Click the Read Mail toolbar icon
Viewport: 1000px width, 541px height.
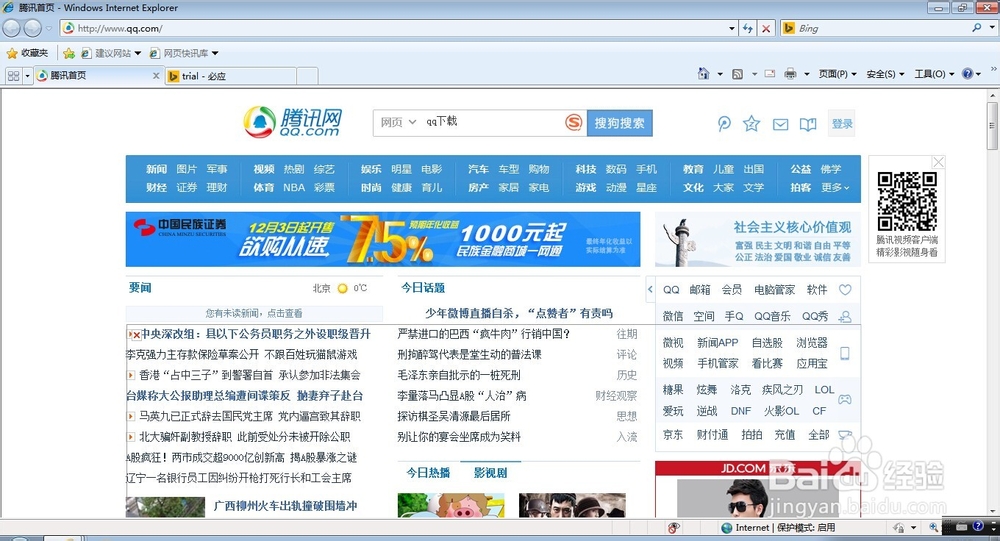point(770,74)
